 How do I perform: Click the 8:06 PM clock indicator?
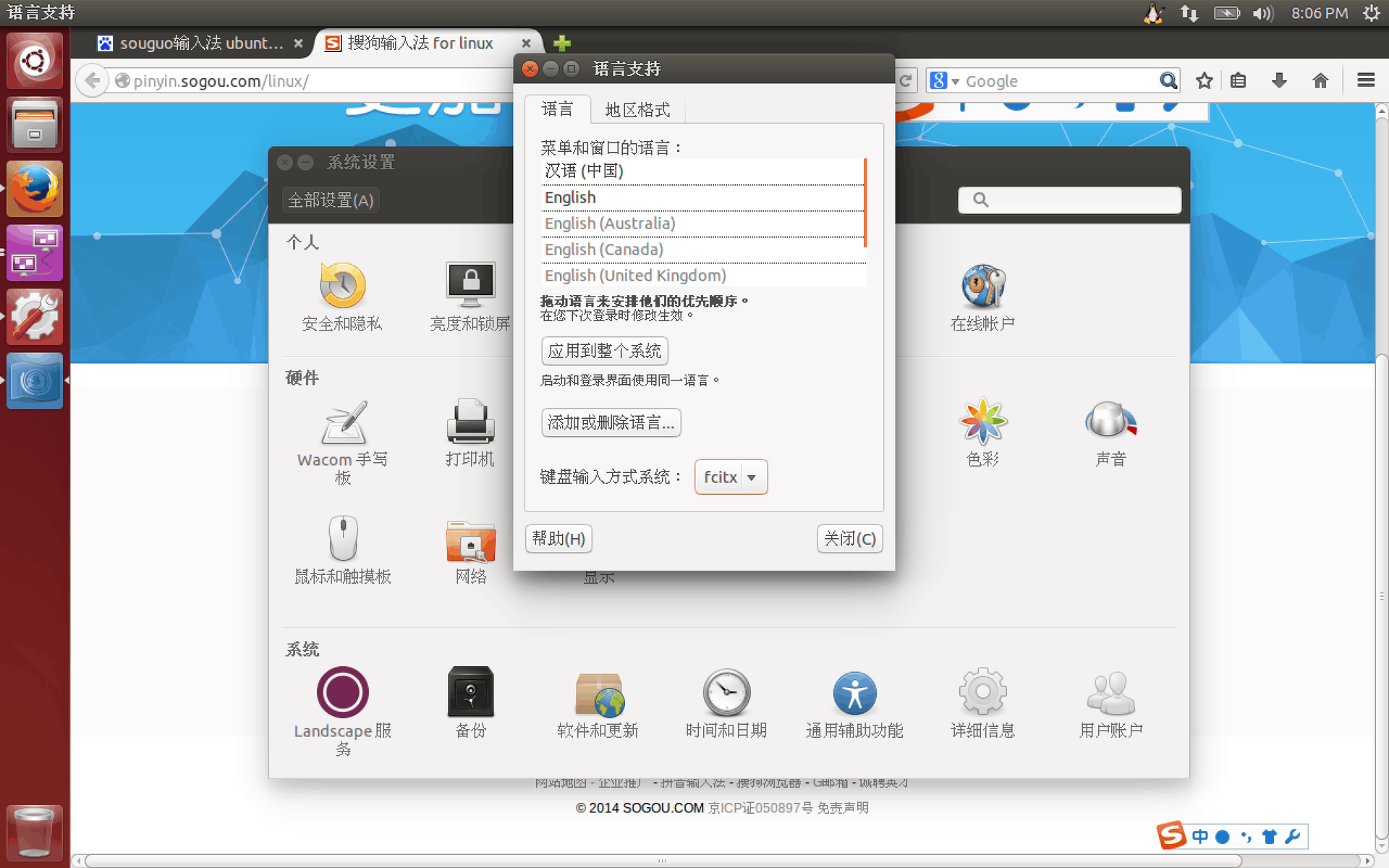1320,13
